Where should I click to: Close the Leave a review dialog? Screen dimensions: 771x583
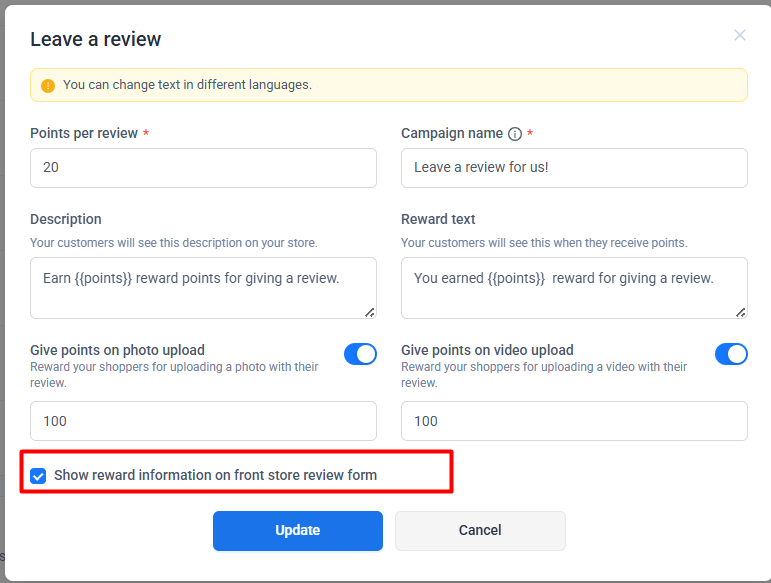[x=739, y=35]
